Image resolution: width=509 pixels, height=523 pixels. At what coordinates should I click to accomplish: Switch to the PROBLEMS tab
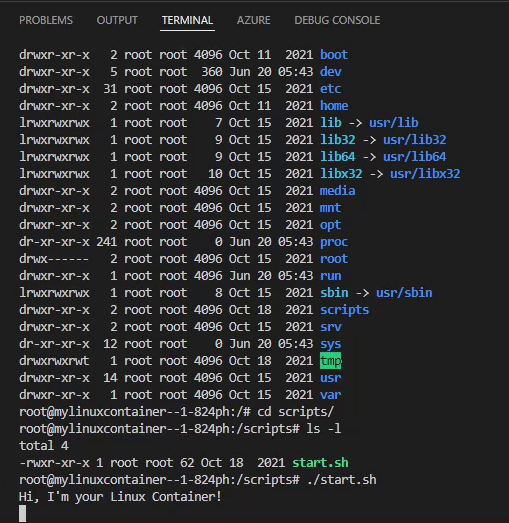(46, 20)
